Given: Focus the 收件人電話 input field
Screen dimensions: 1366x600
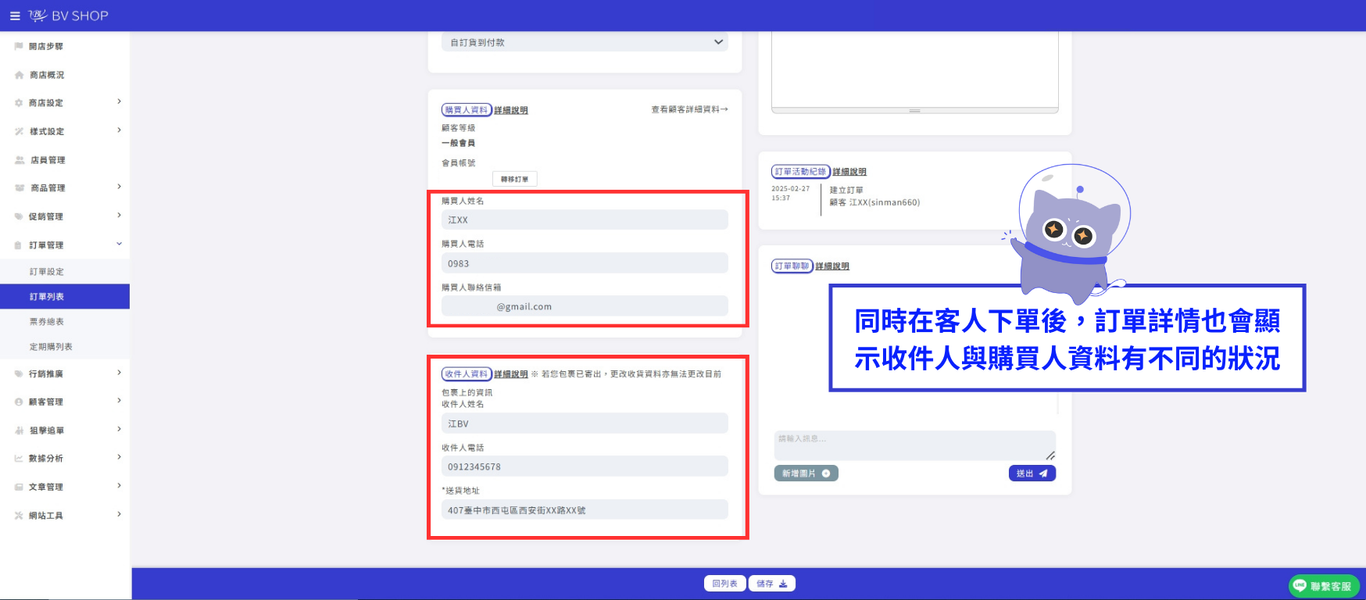Looking at the screenshot, I should point(585,467).
